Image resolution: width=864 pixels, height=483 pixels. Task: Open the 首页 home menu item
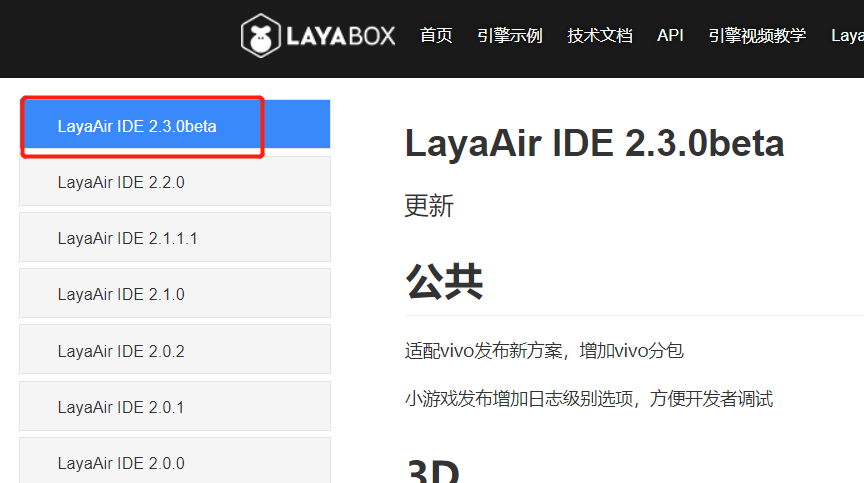coord(436,36)
